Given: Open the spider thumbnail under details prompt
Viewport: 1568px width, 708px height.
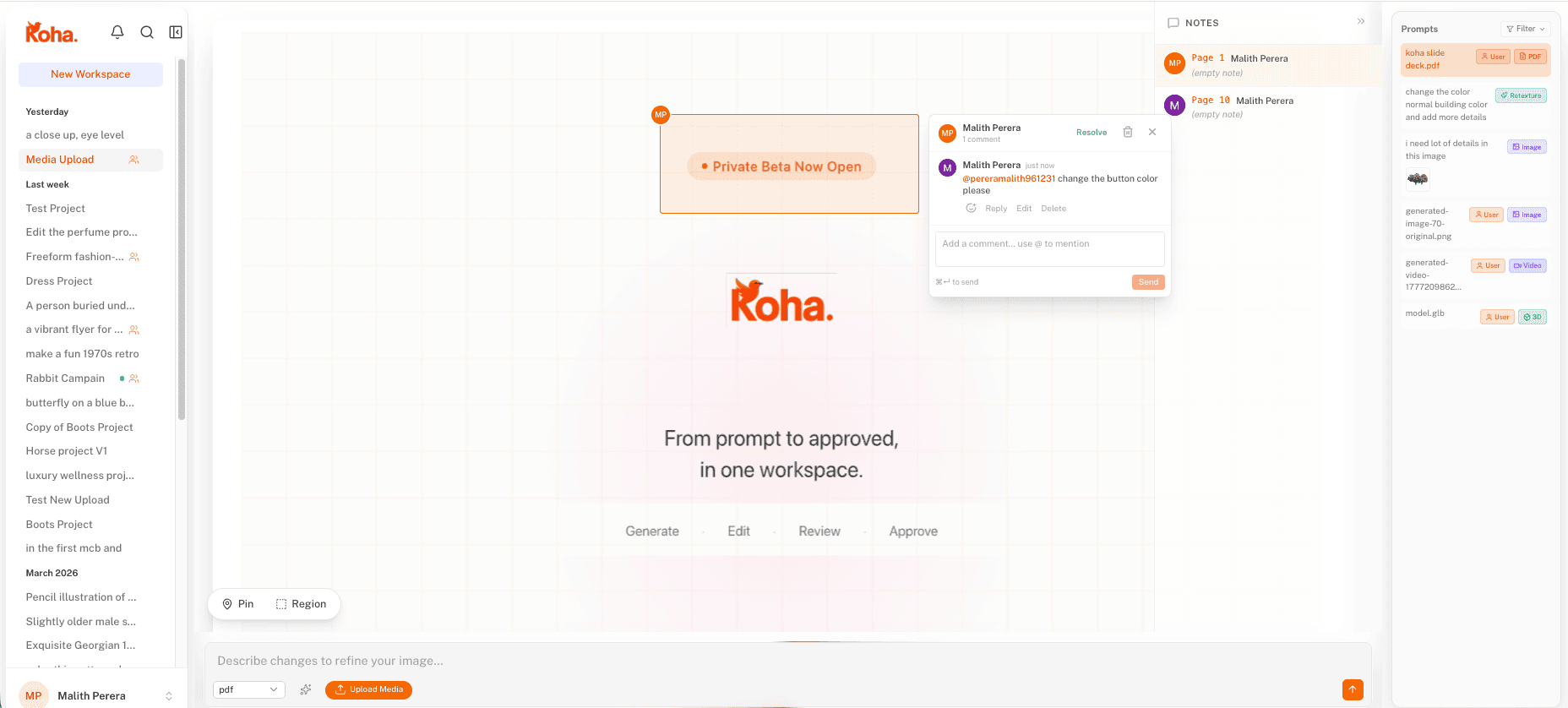Looking at the screenshot, I should (1418, 179).
